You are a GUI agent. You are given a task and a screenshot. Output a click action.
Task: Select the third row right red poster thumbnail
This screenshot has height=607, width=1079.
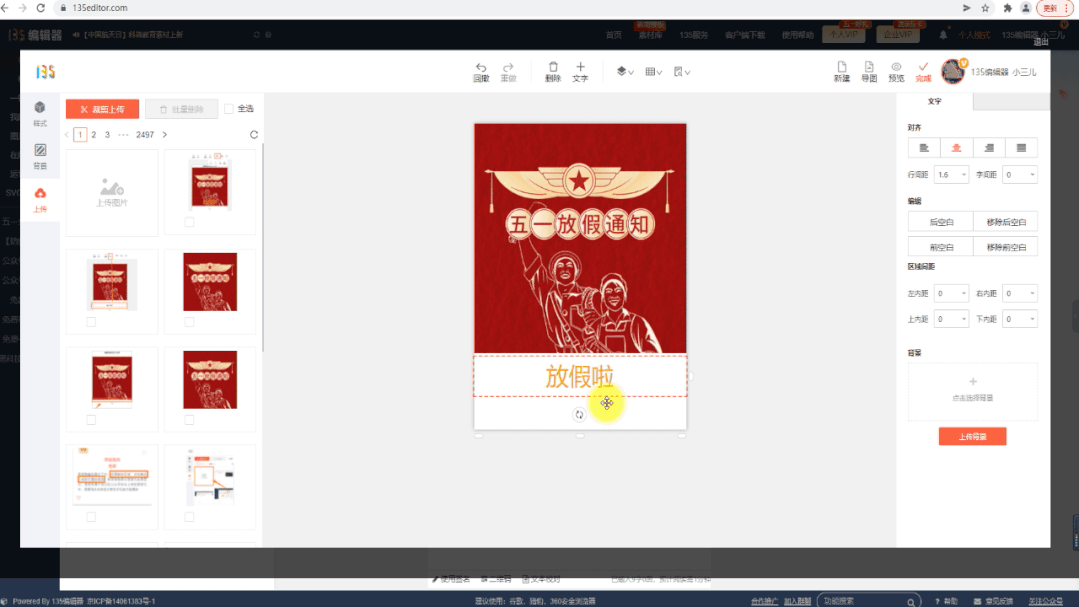210,380
